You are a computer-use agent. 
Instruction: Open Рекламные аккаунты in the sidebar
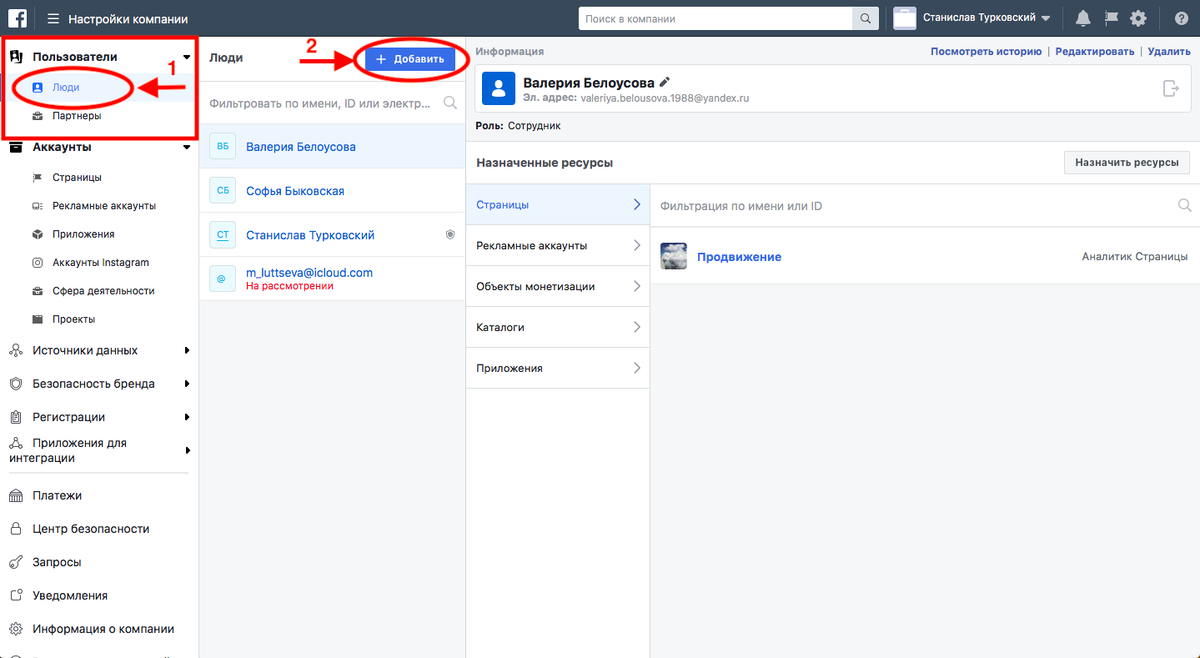click(x=104, y=205)
